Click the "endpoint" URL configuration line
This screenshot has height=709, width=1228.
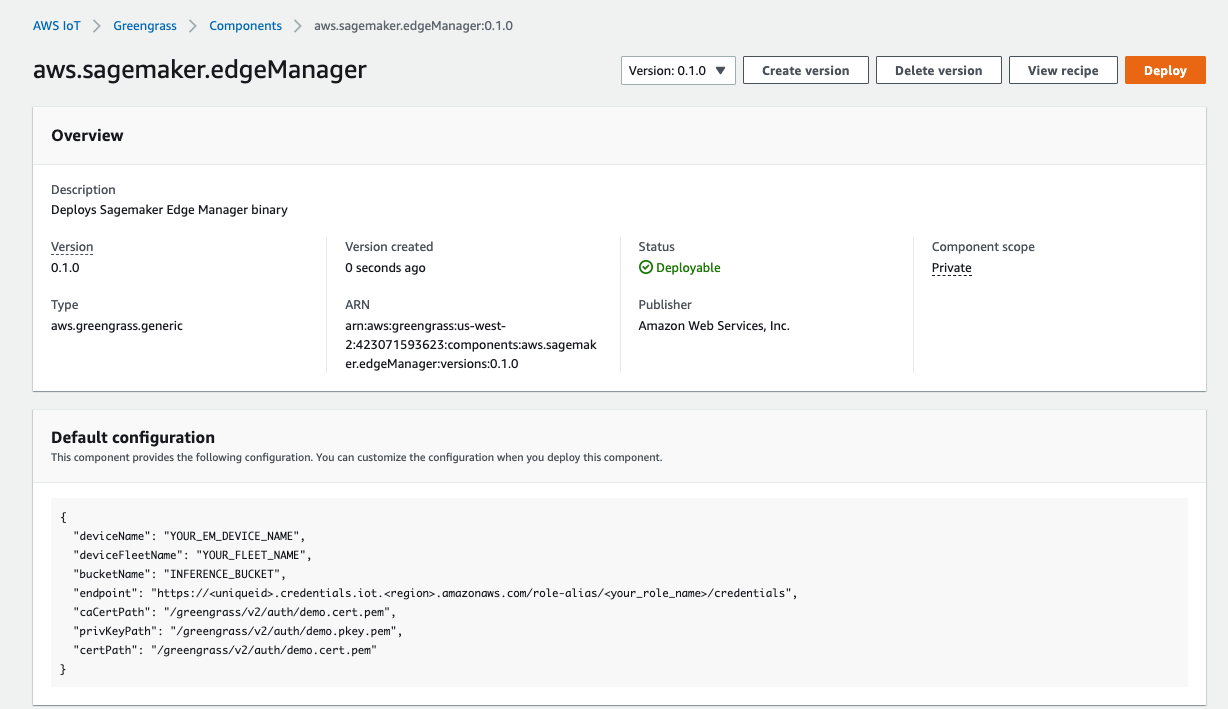coord(435,593)
